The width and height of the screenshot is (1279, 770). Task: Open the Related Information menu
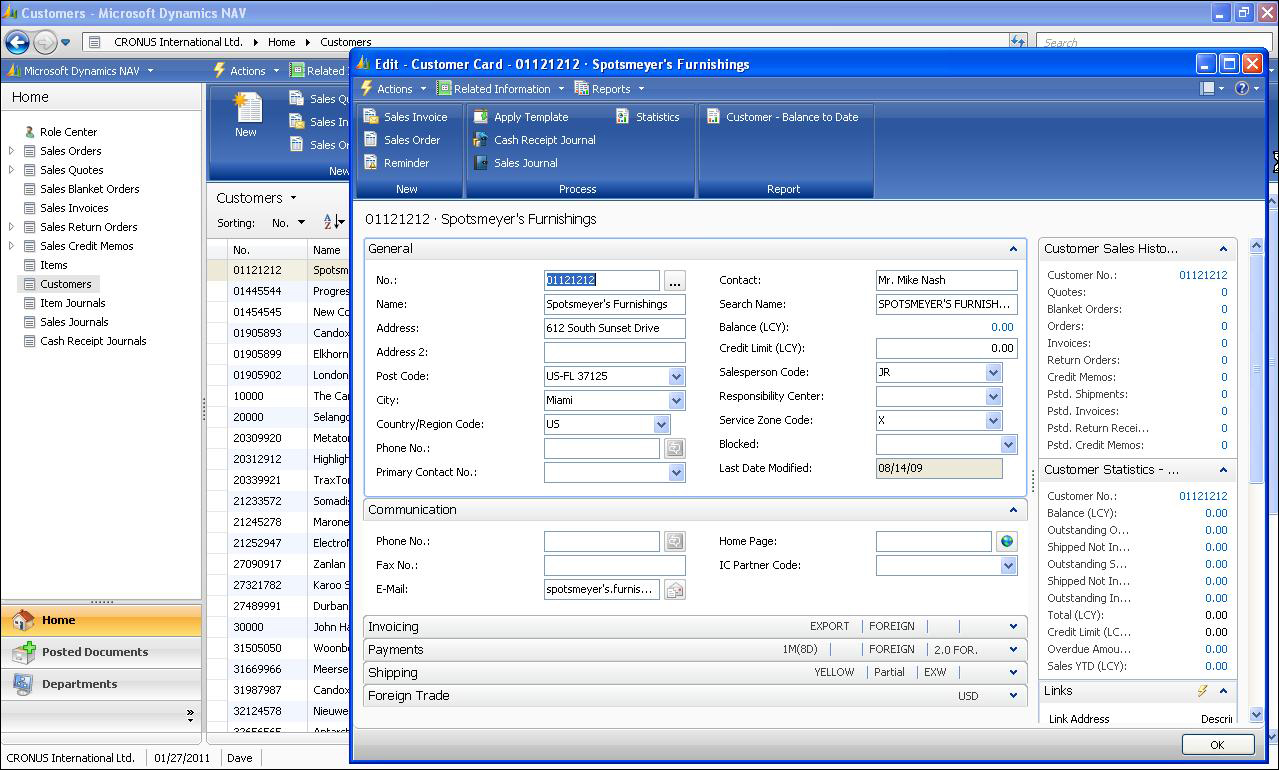[500, 89]
